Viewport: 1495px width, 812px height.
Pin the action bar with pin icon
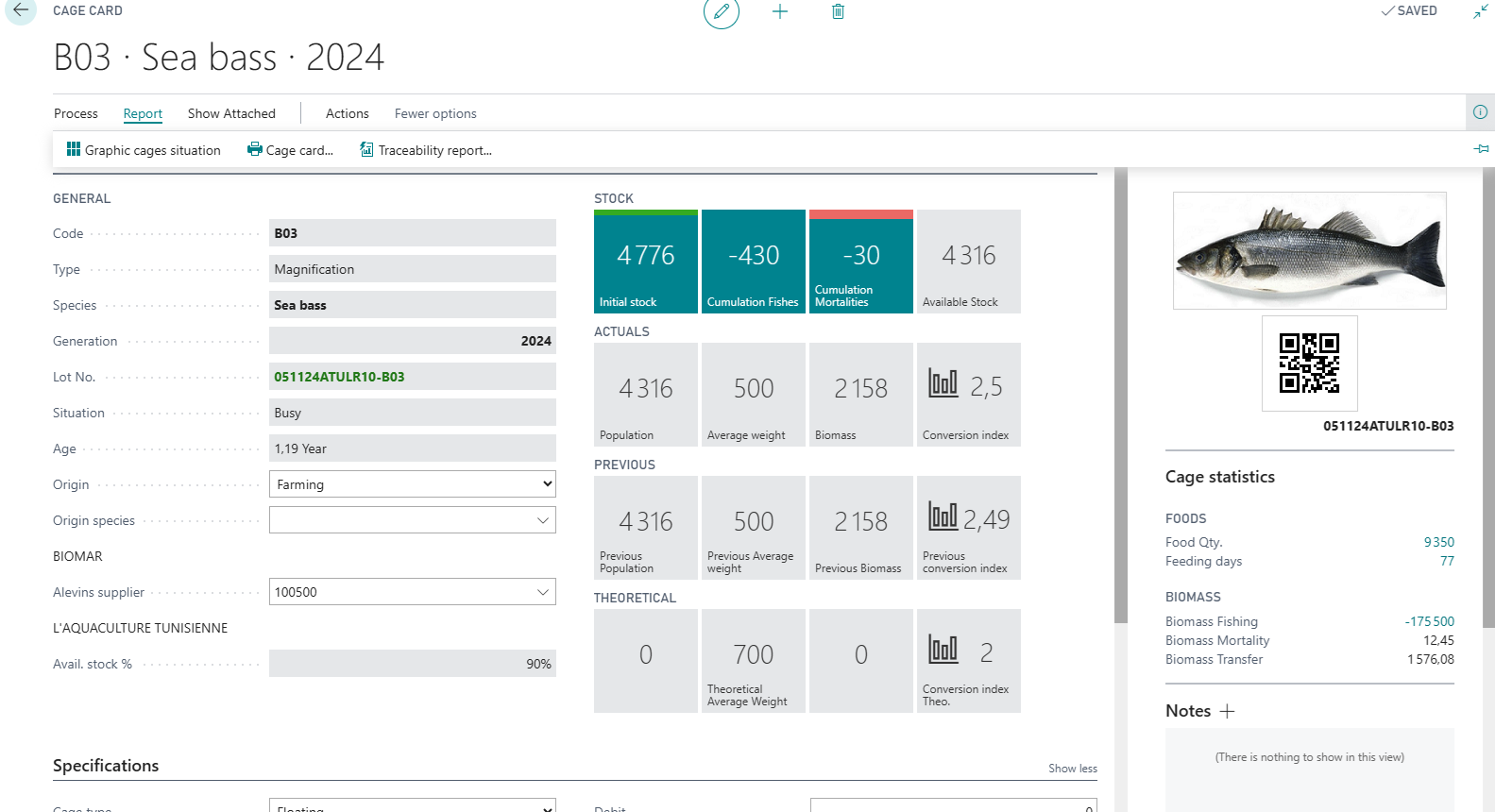click(x=1481, y=149)
